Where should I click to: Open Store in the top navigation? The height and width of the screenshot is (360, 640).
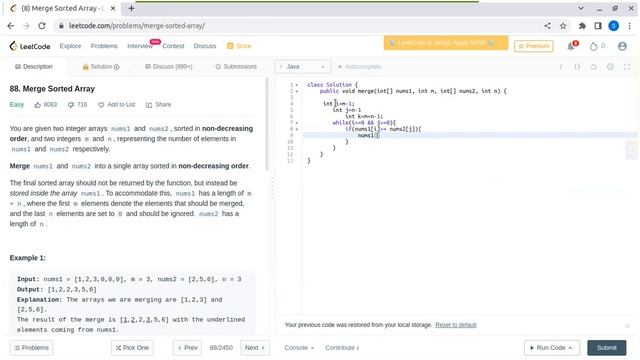coord(239,46)
